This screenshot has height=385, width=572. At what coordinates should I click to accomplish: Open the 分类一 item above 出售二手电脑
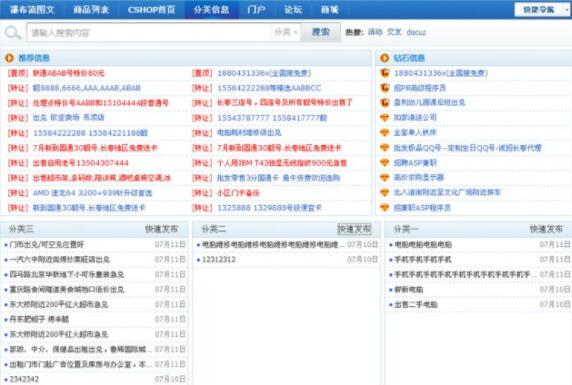point(409,289)
